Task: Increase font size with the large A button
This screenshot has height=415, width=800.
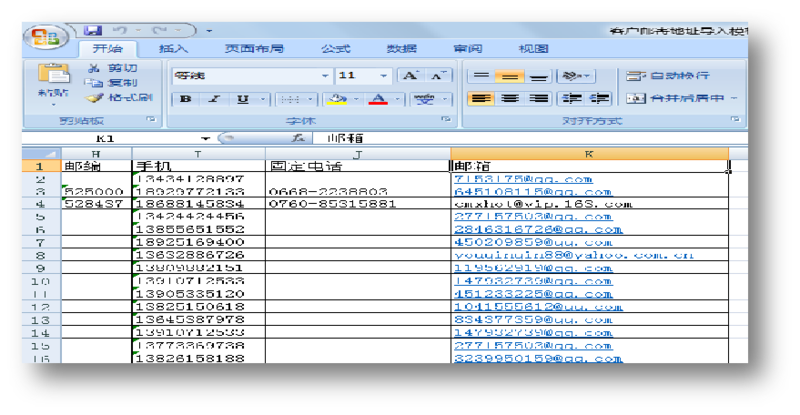Action: click(x=410, y=76)
